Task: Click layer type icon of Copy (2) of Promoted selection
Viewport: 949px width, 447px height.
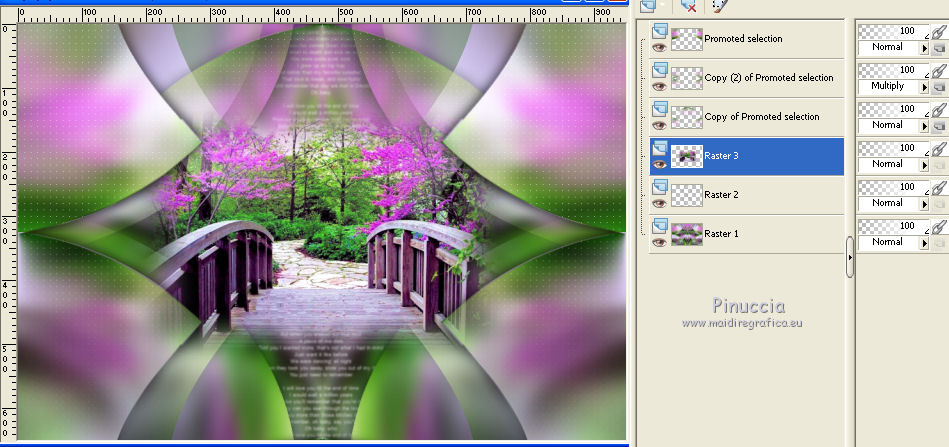Action: point(659,70)
